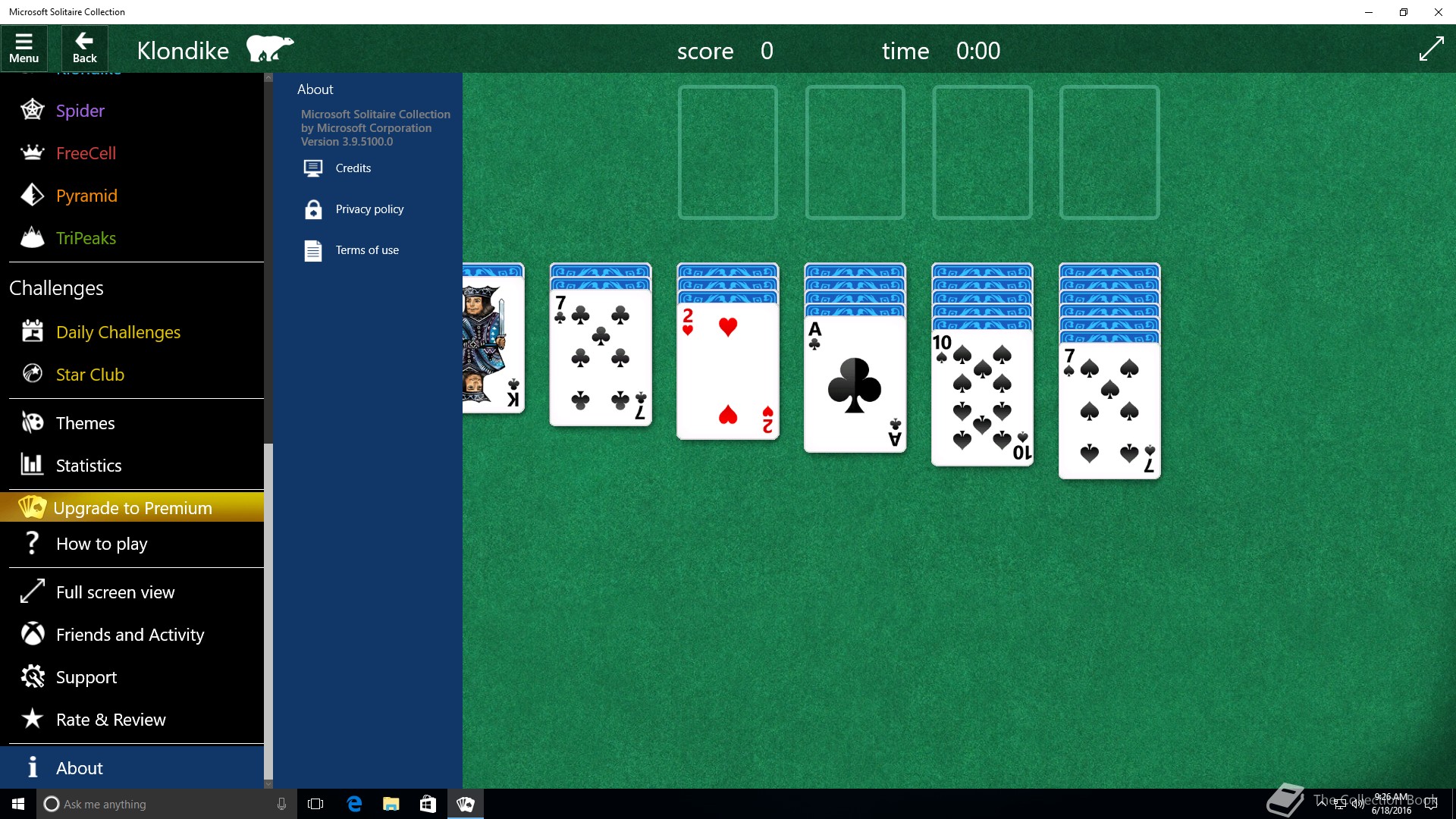Image resolution: width=1456 pixels, height=819 pixels.
Task: Click Upgrade to Premium banner
Action: 132,507
